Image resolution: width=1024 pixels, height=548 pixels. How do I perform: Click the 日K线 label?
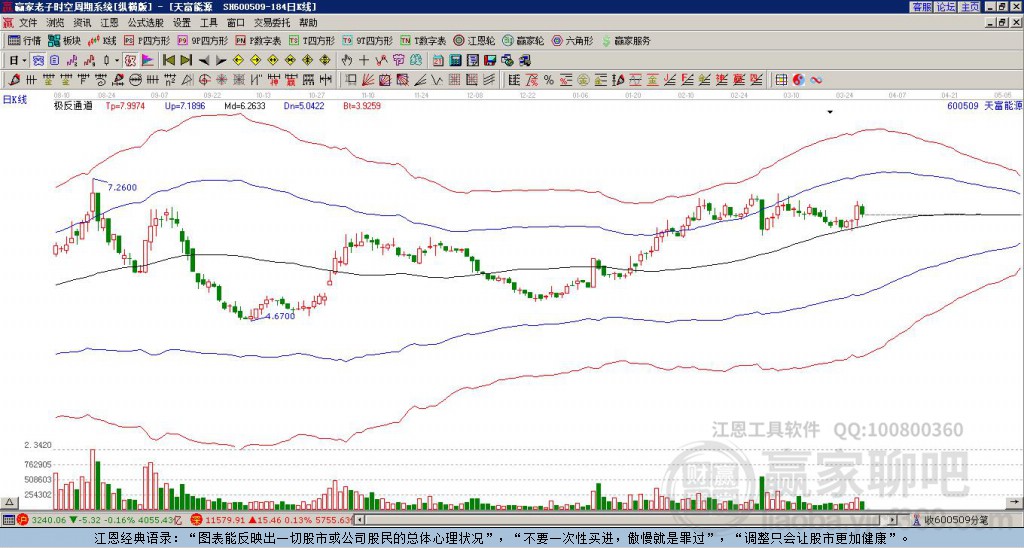[x=15, y=100]
